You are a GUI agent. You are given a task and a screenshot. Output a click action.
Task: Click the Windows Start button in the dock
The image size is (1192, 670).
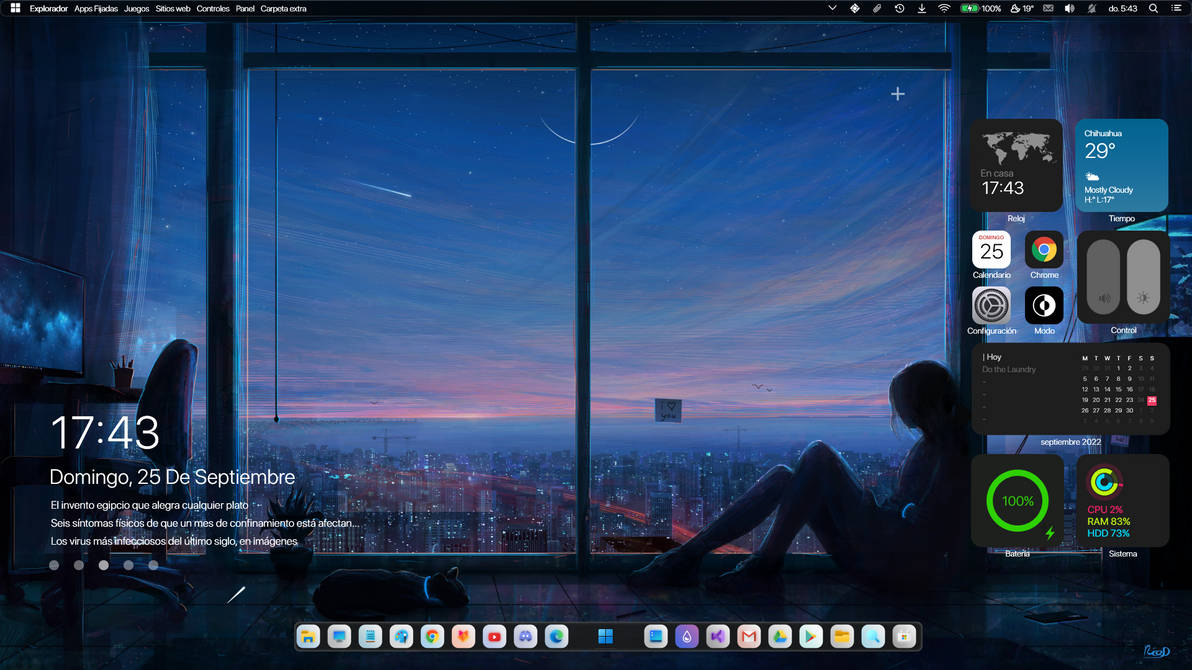point(606,636)
